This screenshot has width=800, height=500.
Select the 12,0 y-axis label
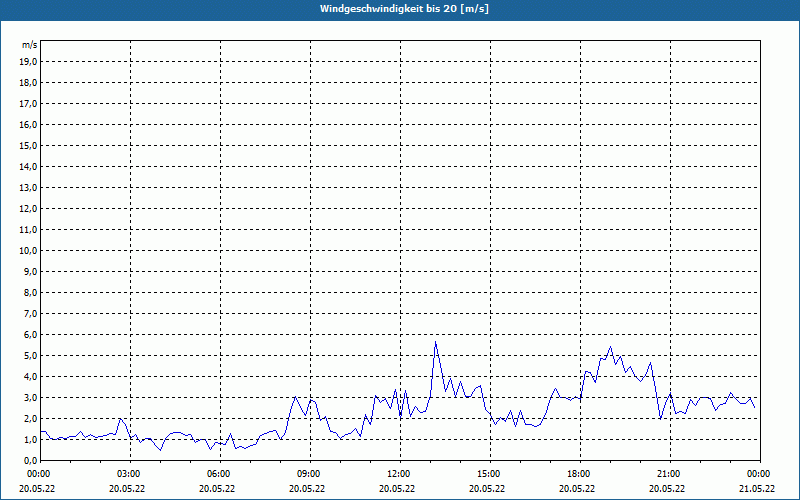(29, 209)
